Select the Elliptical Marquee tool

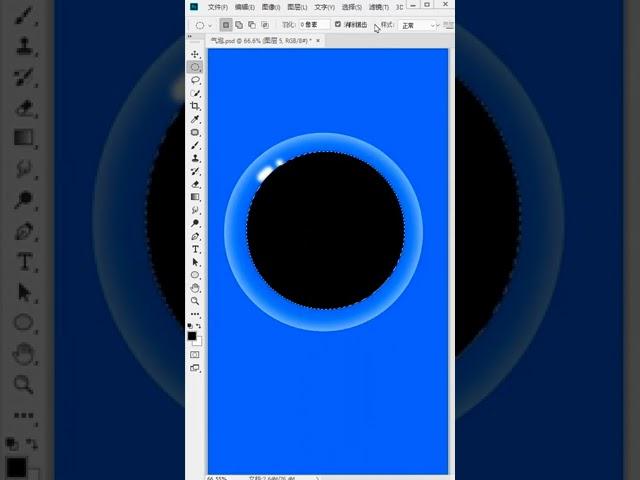[195, 67]
